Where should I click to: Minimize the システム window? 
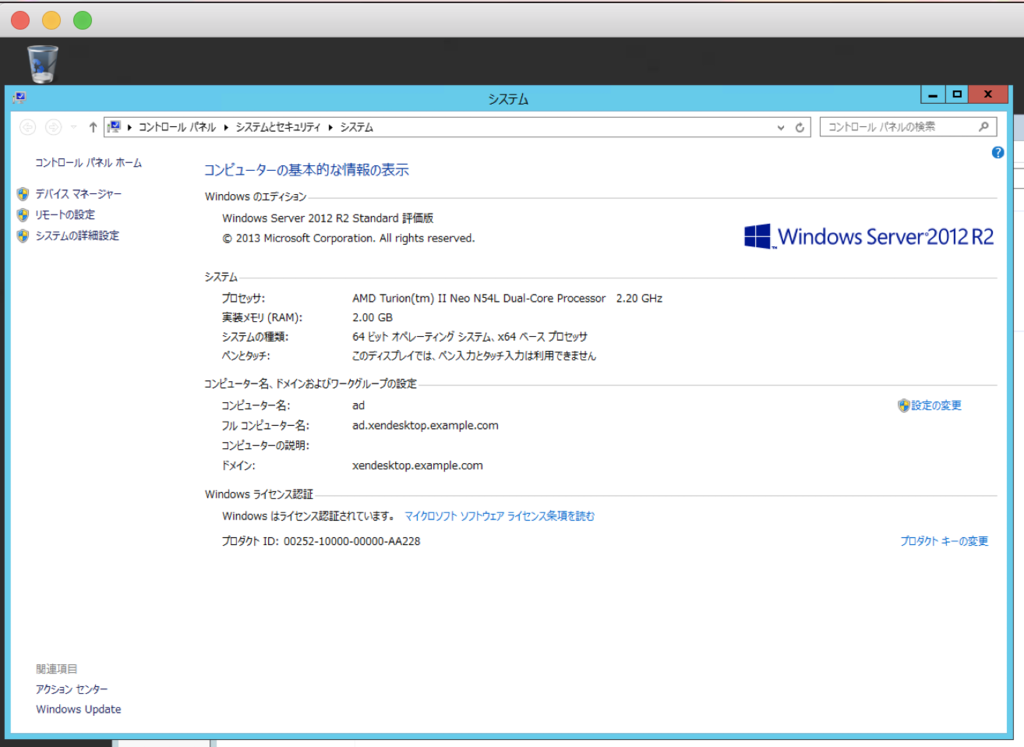[x=933, y=95]
